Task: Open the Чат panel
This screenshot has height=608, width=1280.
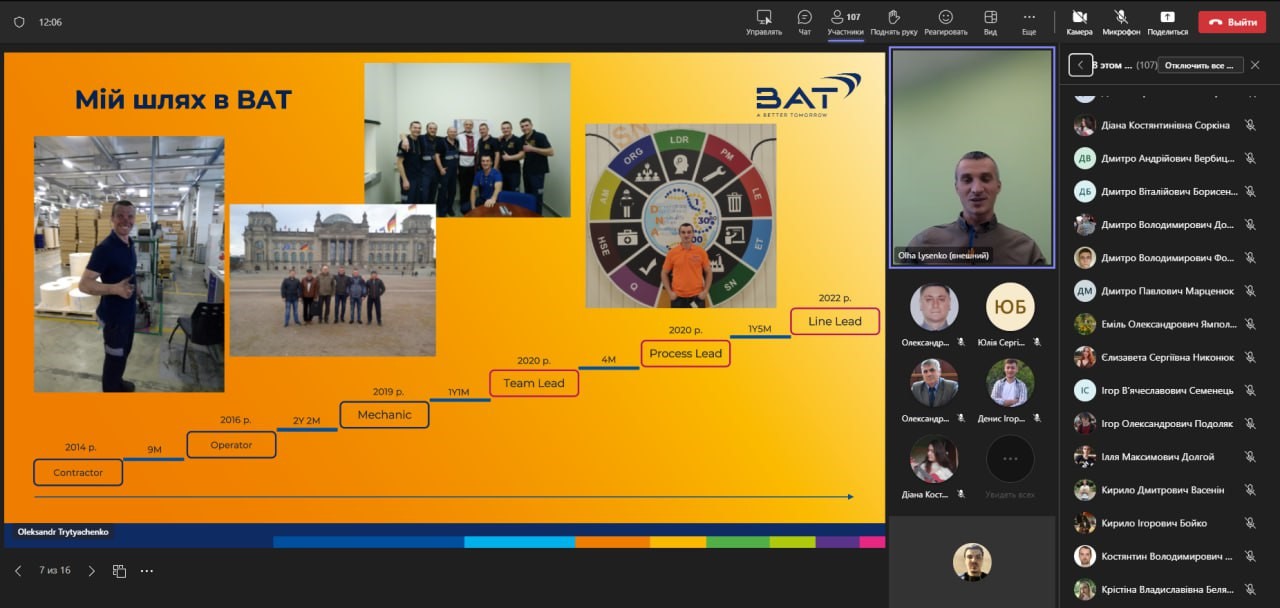Action: pyautogui.click(x=805, y=22)
